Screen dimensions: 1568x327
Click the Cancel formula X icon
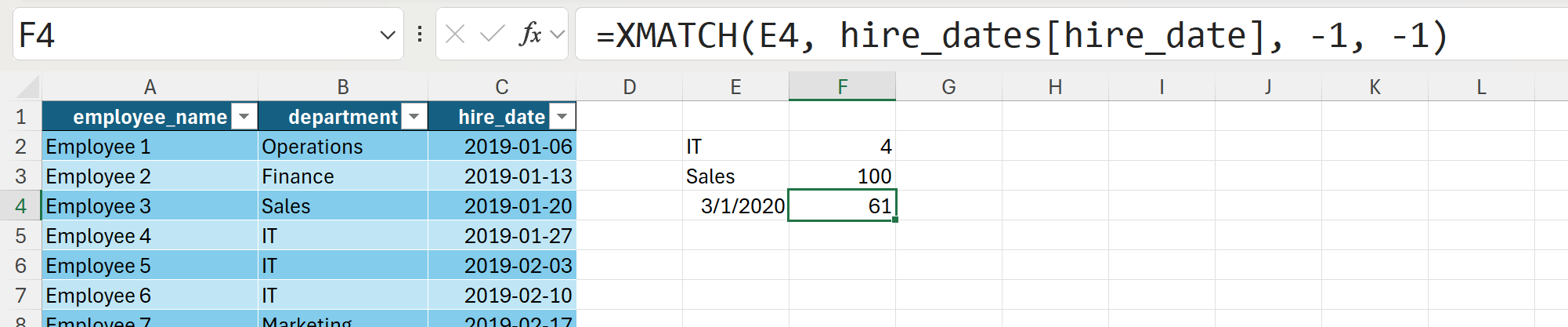[x=455, y=35]
